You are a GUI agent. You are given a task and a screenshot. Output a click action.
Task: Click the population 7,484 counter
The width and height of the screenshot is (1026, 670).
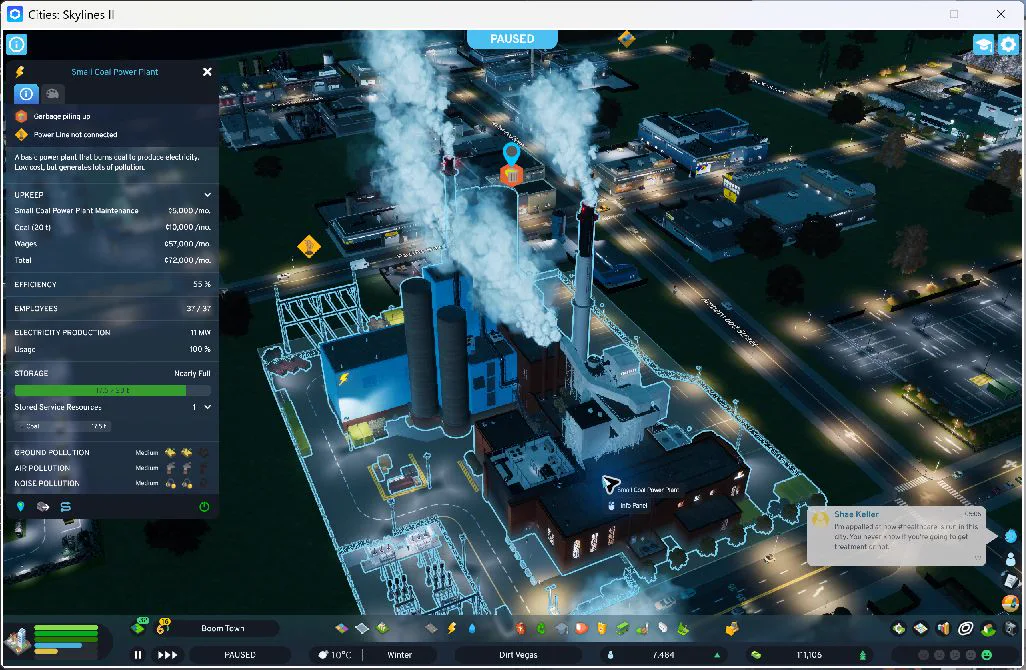pyautogui.click(x=663, y=655)
